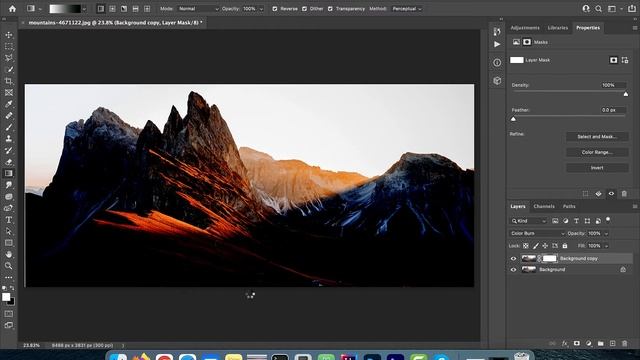Select the Move tool

click(x=9, y=35)
